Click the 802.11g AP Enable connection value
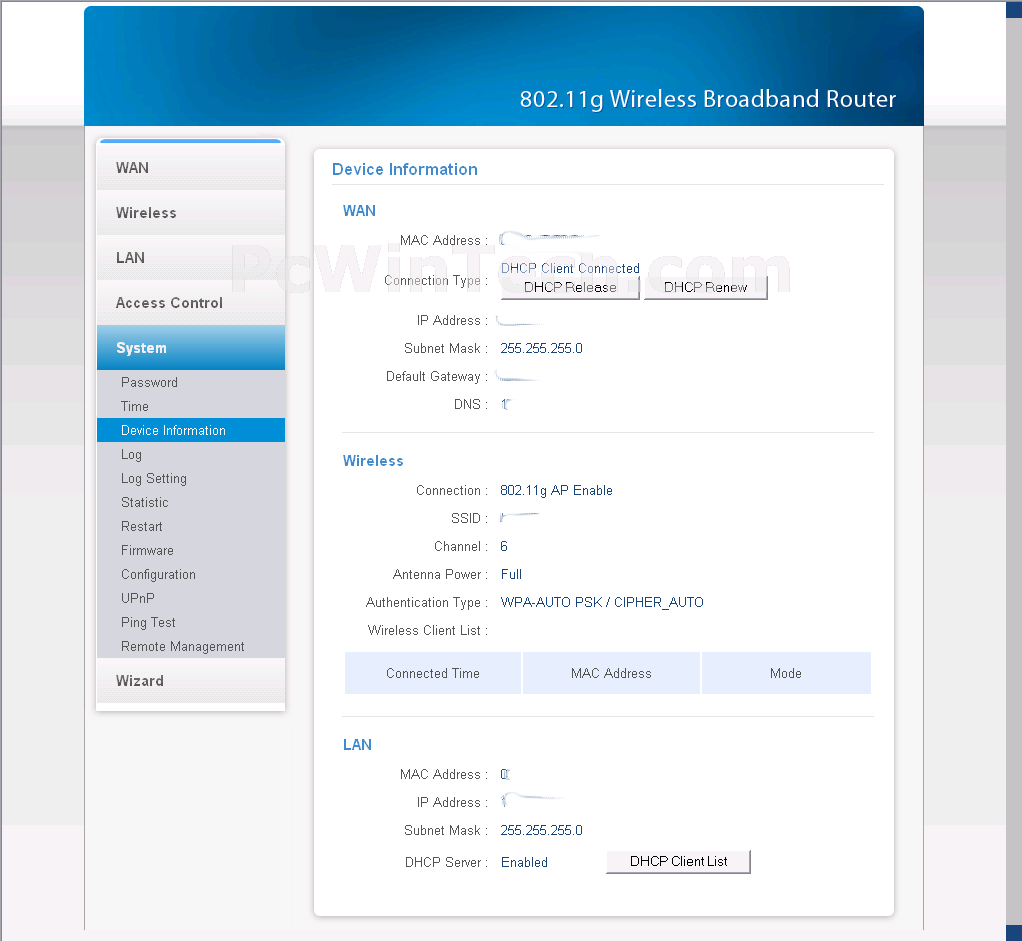 556,491
